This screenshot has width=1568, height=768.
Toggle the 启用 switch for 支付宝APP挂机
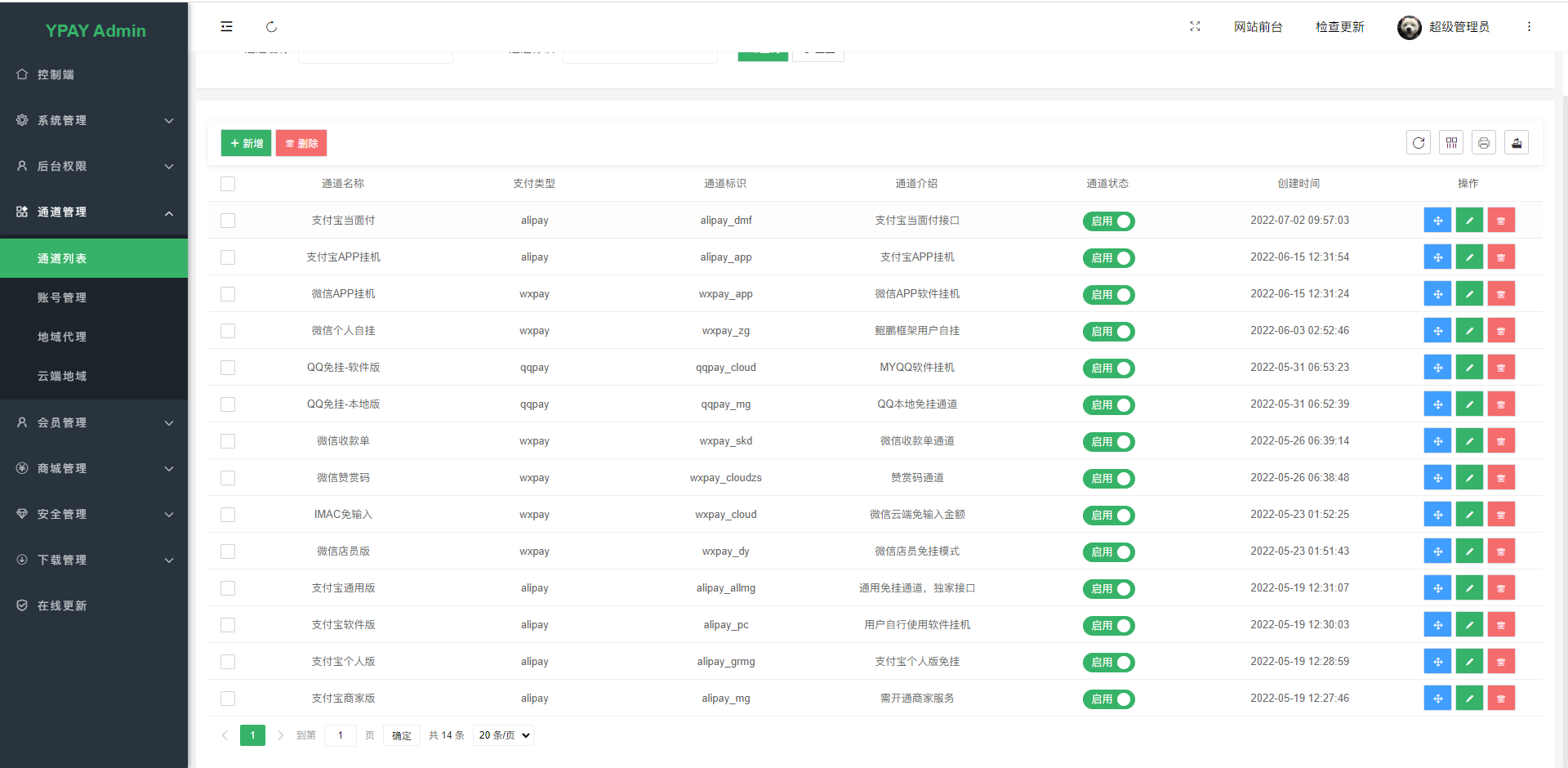pos(1108,258)
